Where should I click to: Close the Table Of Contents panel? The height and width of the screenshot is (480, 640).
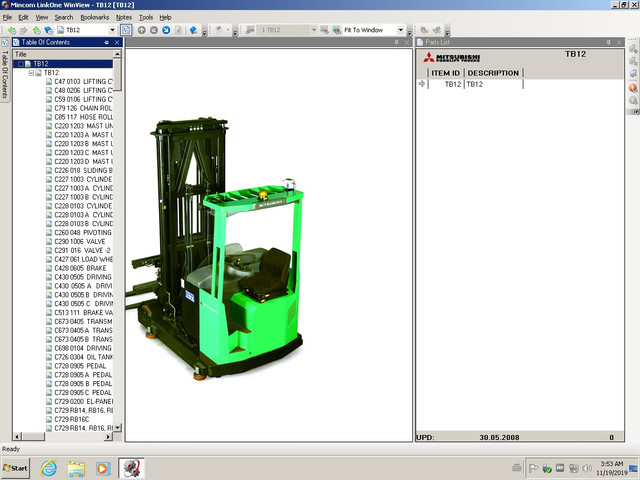coord(117,42)
